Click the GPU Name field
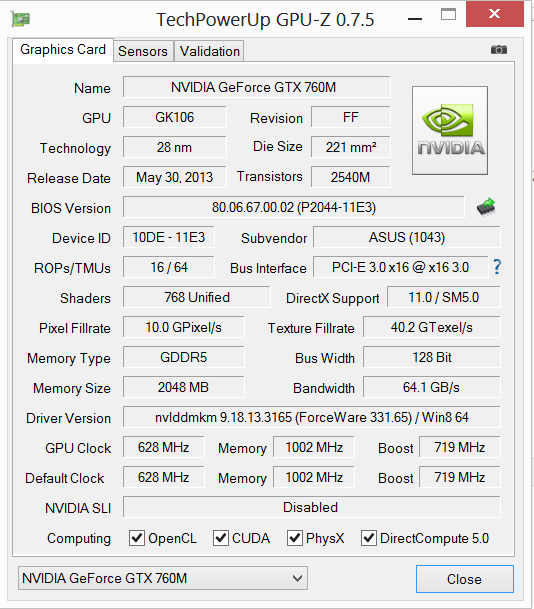Image resolution: width=534 pixels, height=609 pixels. (256, 87)
